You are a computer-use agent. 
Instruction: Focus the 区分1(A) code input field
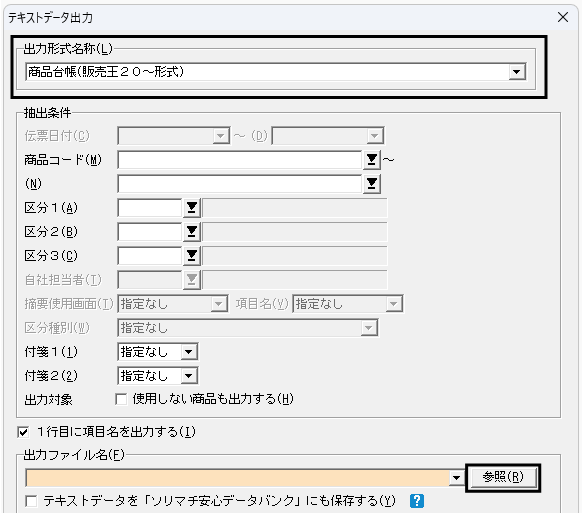coord(150,208)
